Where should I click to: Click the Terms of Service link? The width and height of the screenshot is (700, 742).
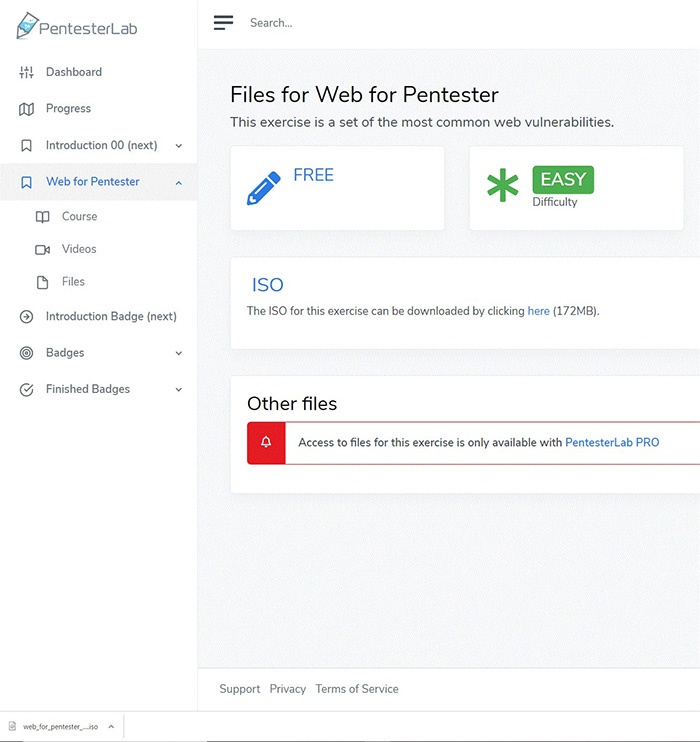[356, 689]
